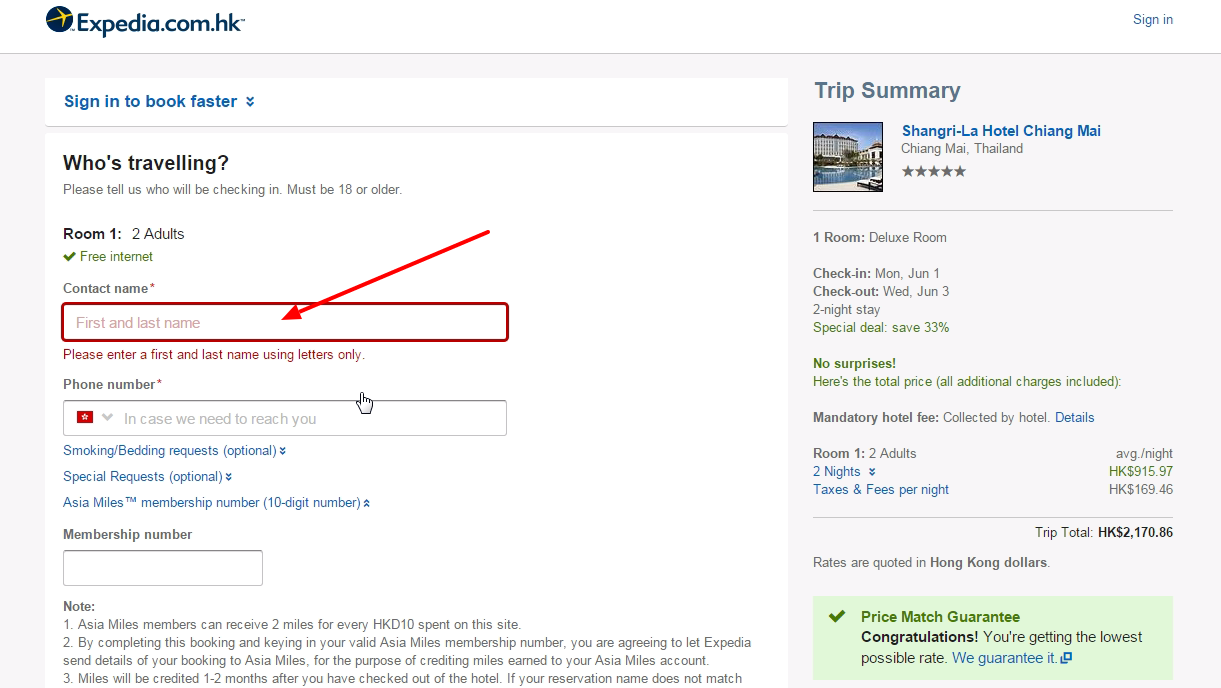Open the phone country code dropdown arrow

107,417
